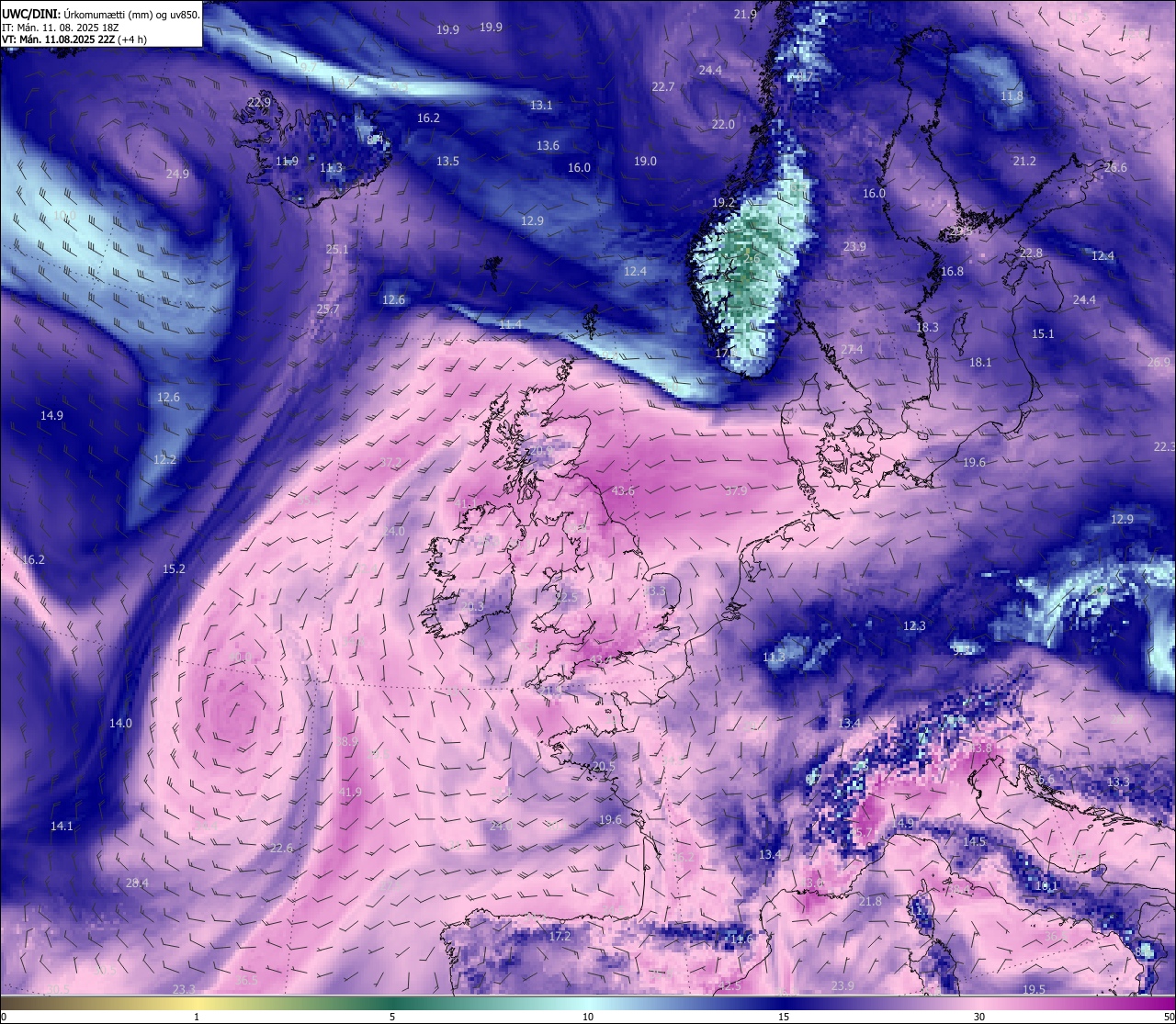Select the IT initial time 18Z line
Screen dimensions: 1176x1024
coord(60,28)
